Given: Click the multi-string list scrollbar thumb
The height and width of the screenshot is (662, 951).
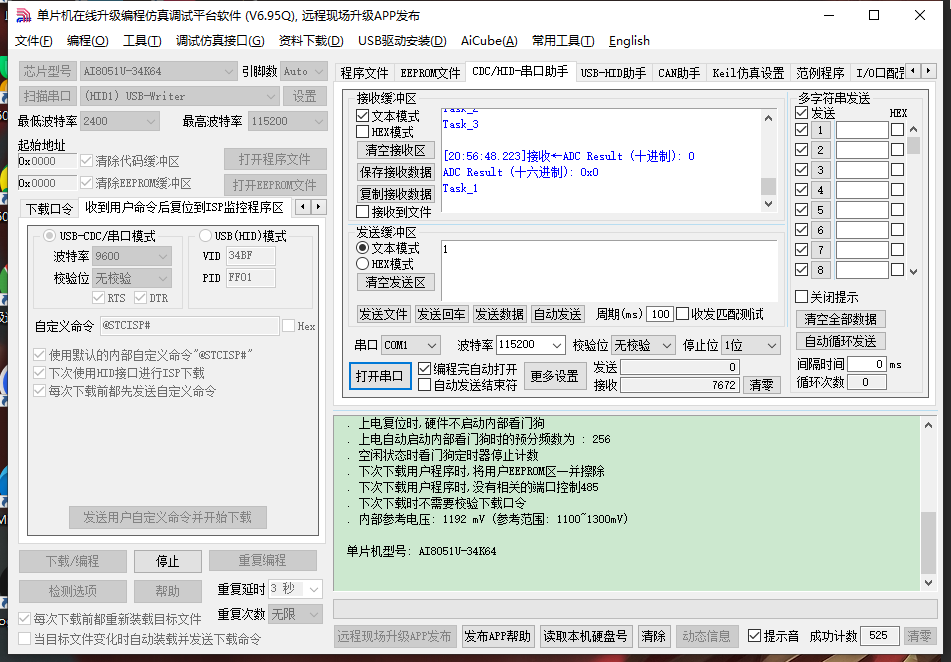Looking at the screenshot, I should coord(913,146).
